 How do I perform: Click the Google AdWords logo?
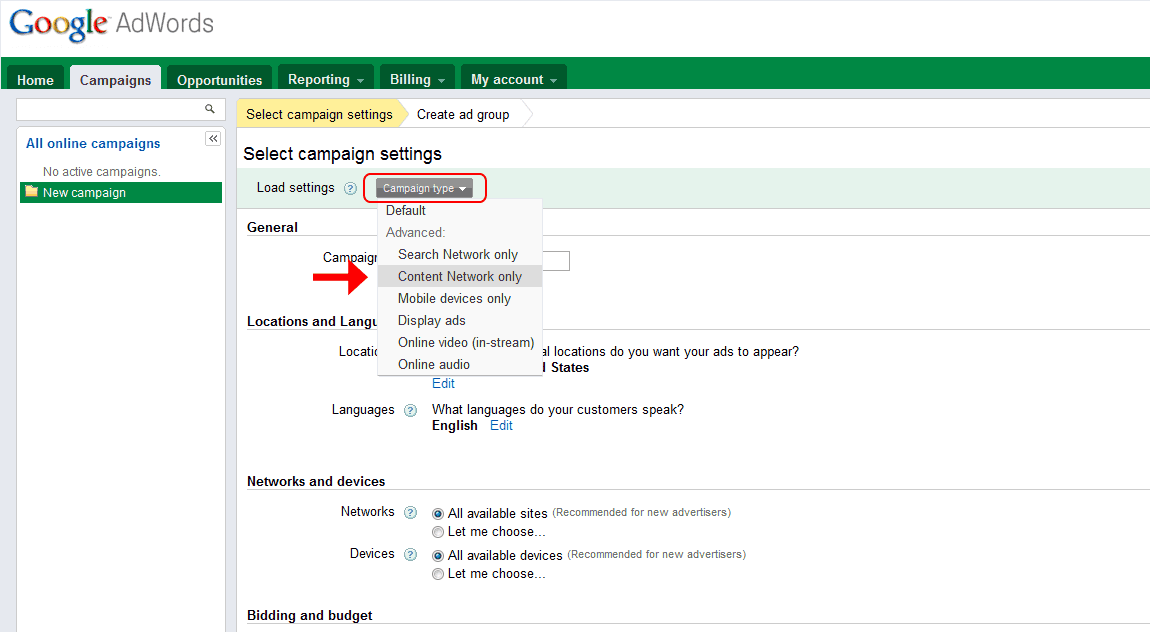(111, 23)
